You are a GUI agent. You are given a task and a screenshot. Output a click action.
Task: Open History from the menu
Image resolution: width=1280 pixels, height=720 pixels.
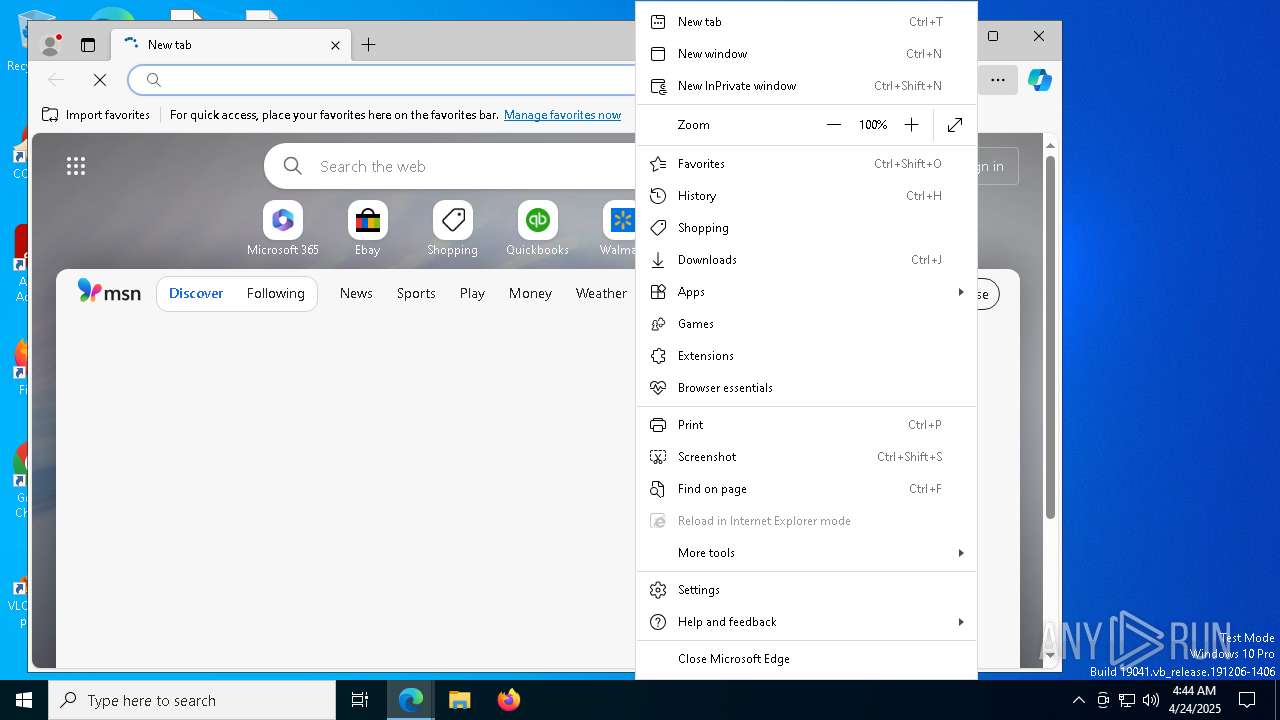[x=806, y=196]
